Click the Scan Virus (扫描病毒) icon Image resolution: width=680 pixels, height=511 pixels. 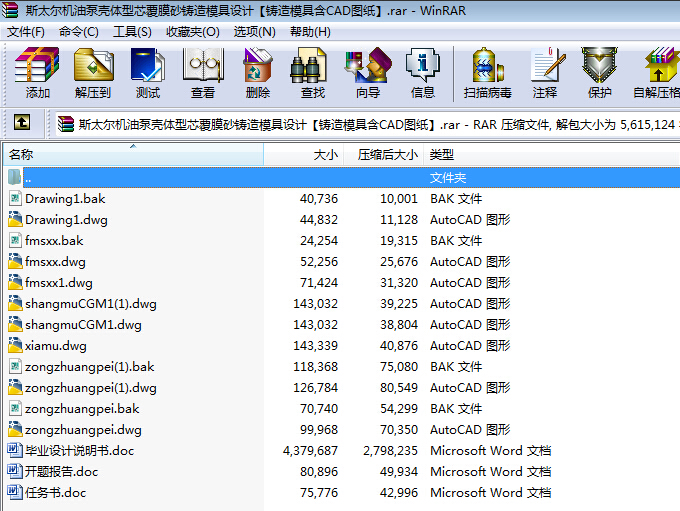(487, 65)
